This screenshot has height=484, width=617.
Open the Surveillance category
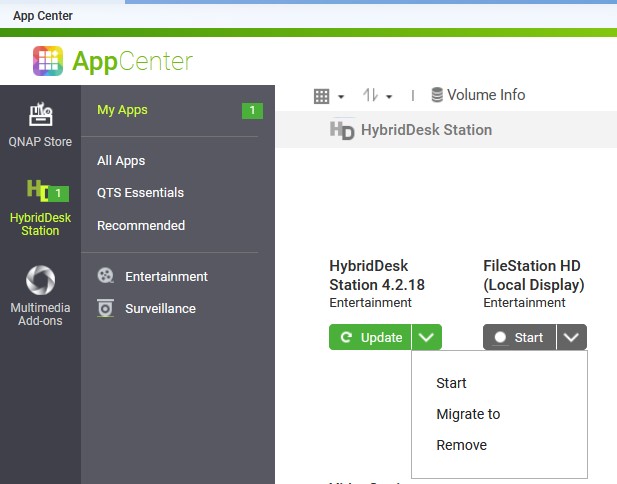pos(160,309)
